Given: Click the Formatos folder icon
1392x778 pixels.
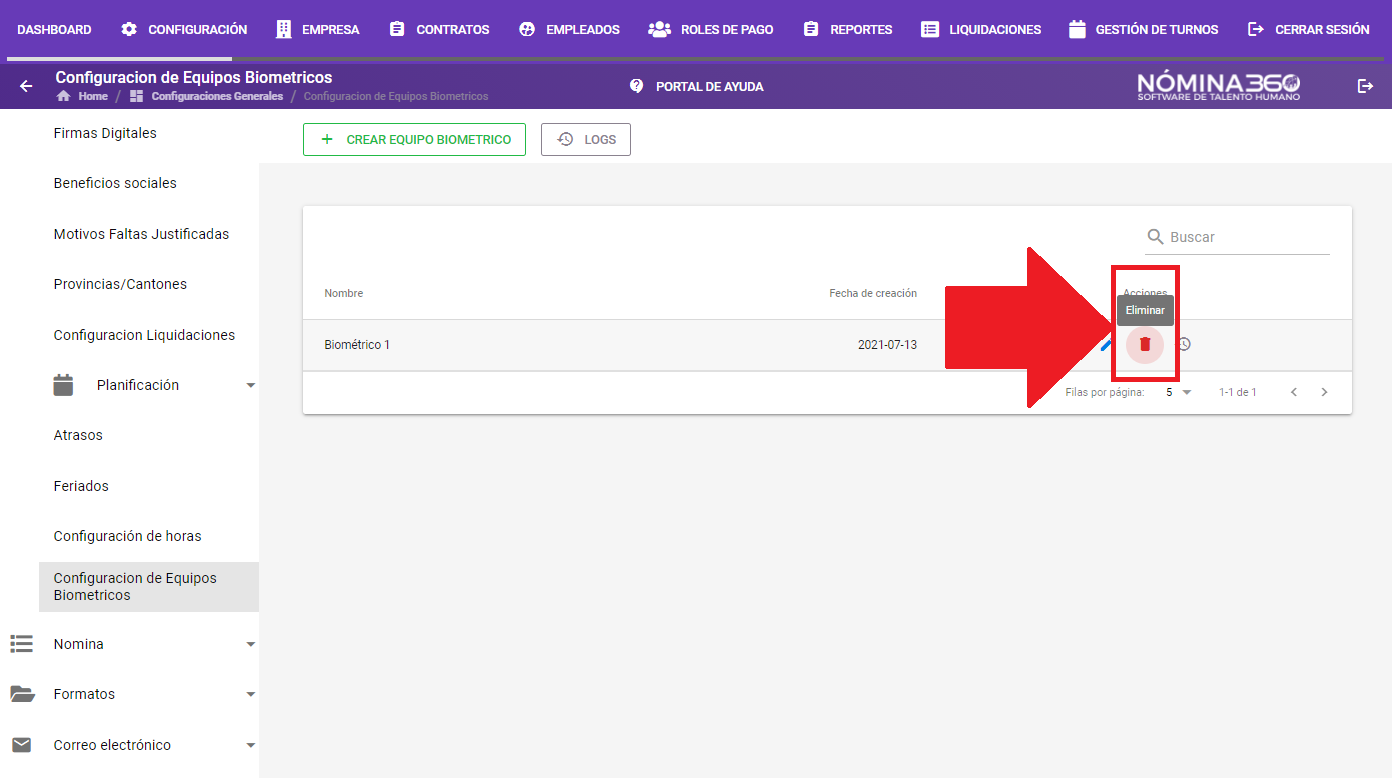Looking at the screenshot, I should (x=21, y=694).
